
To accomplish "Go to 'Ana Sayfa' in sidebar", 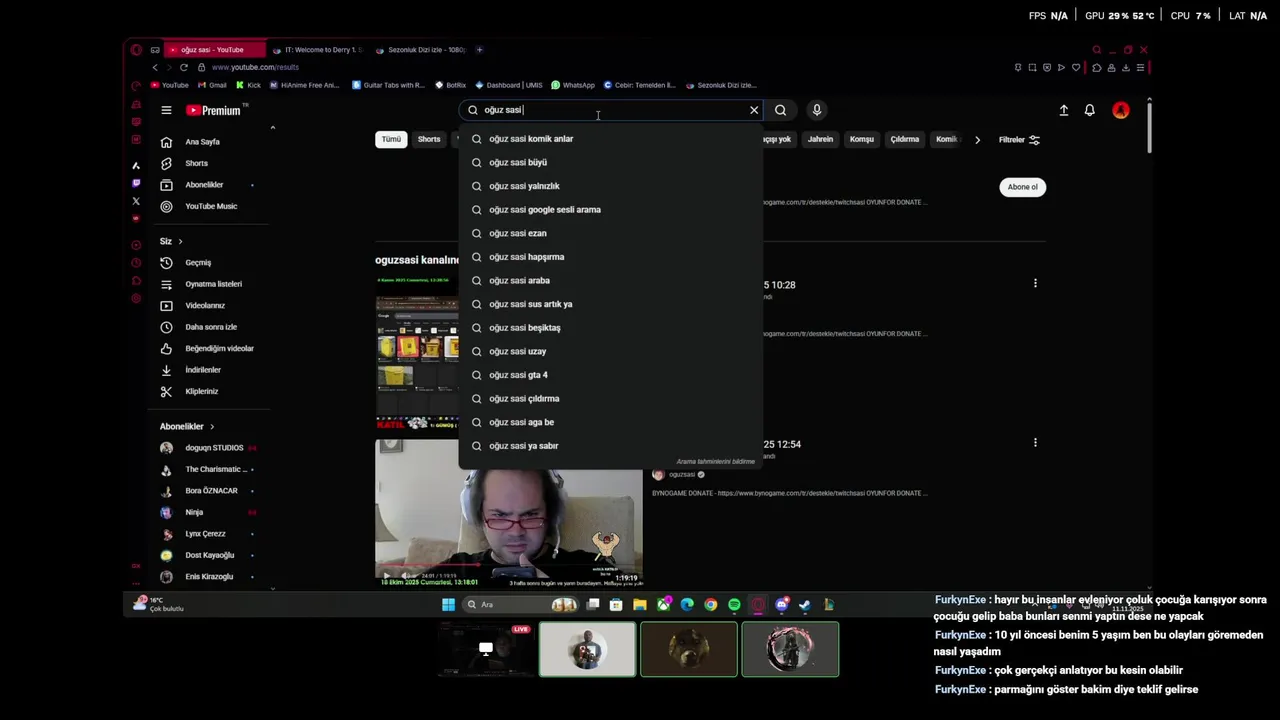I will [212, 142].
